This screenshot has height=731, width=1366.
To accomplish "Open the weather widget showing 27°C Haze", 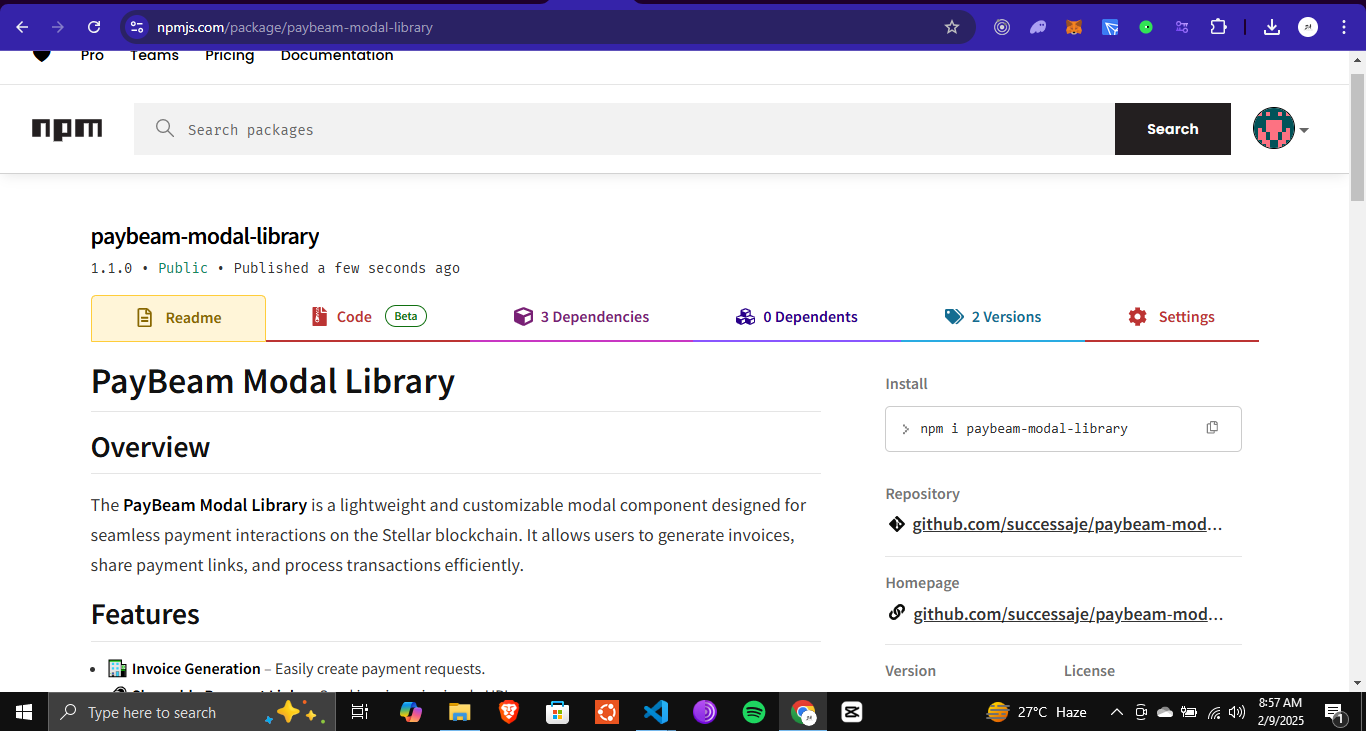I will click(1036, 712).
